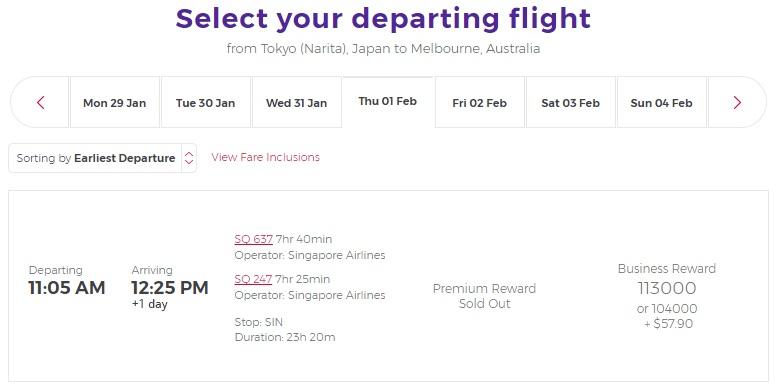Screen dimensions: 775x387
Task: Open flight SQ 637 details link
Action: 254,239
